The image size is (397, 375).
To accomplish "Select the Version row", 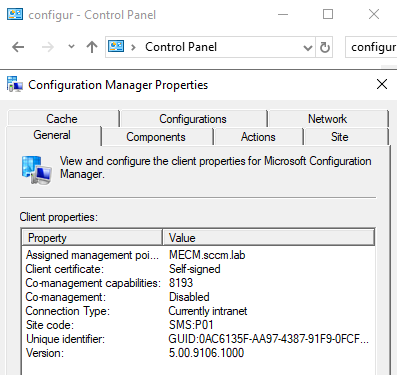I will click(x=198, y=353).
